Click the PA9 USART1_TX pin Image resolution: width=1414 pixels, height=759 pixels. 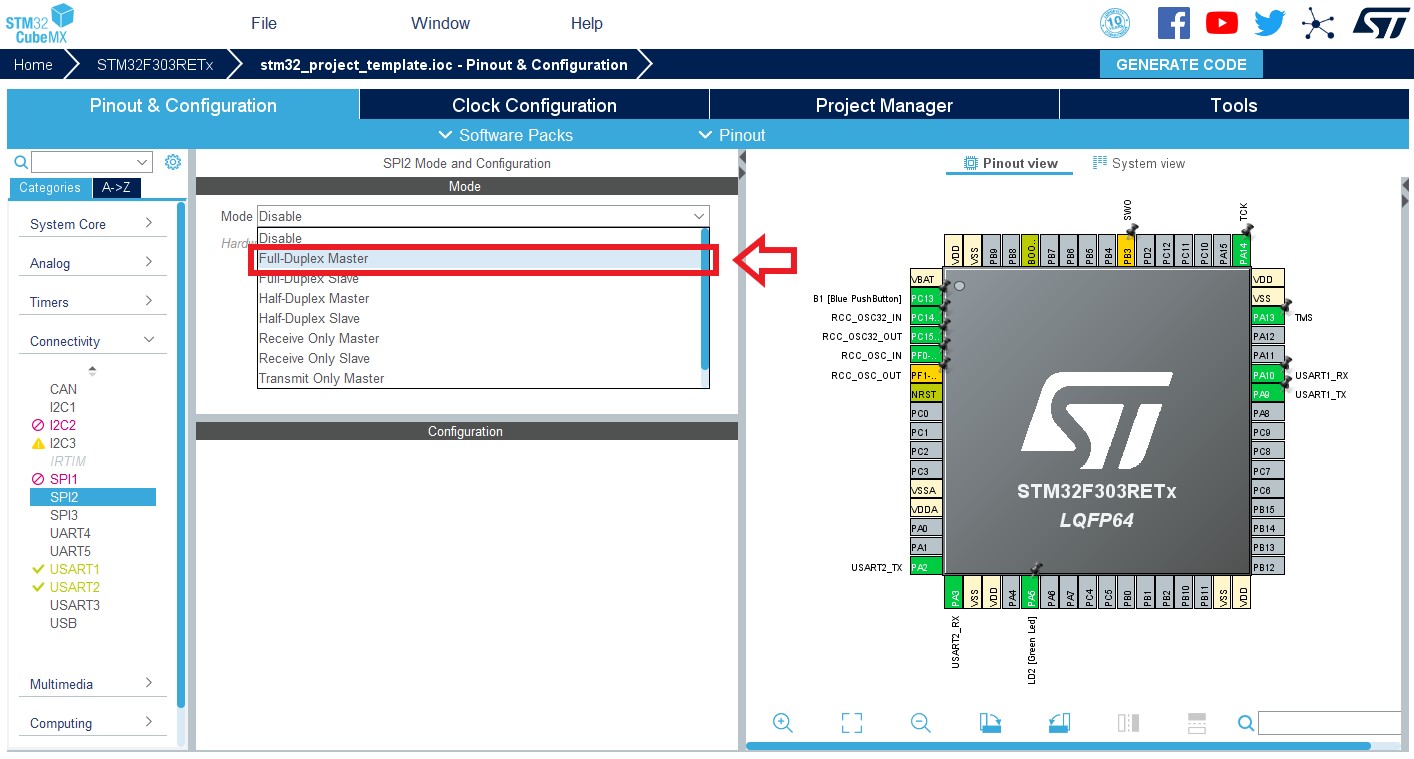(x=1268, y=394)
